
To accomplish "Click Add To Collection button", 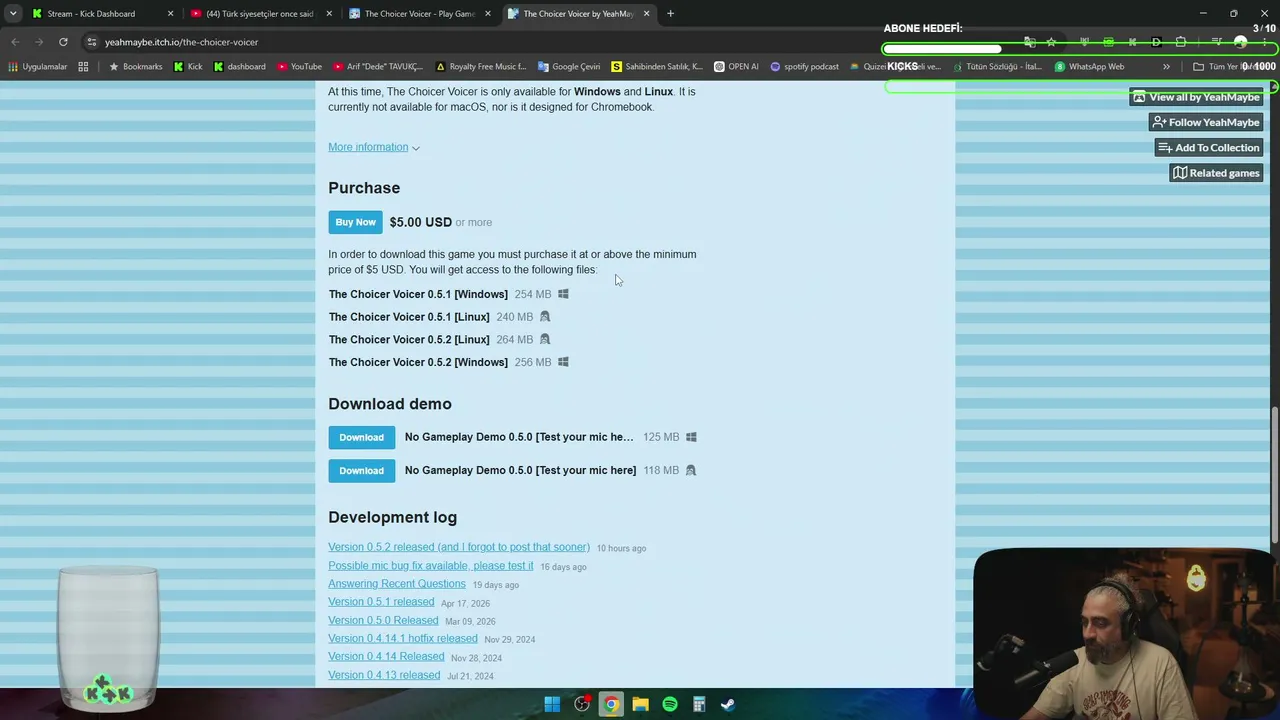I will tap(1208, 147).
